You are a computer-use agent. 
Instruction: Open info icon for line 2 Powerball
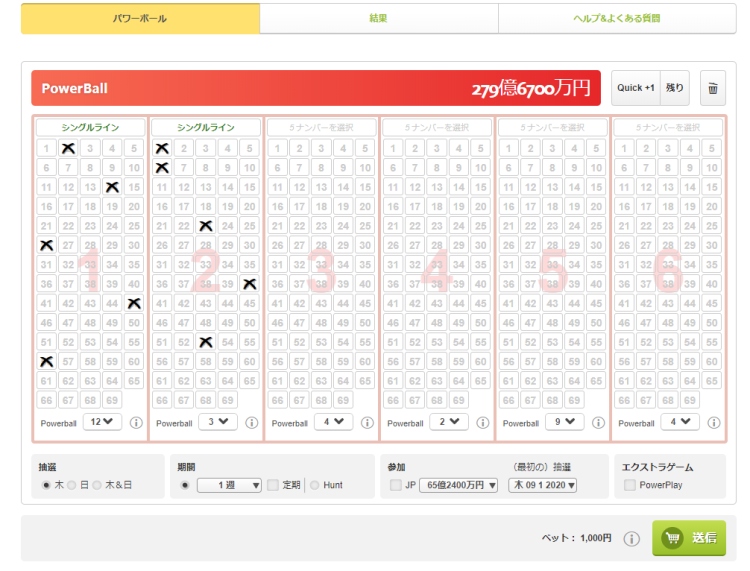click(x=252, y=423)
